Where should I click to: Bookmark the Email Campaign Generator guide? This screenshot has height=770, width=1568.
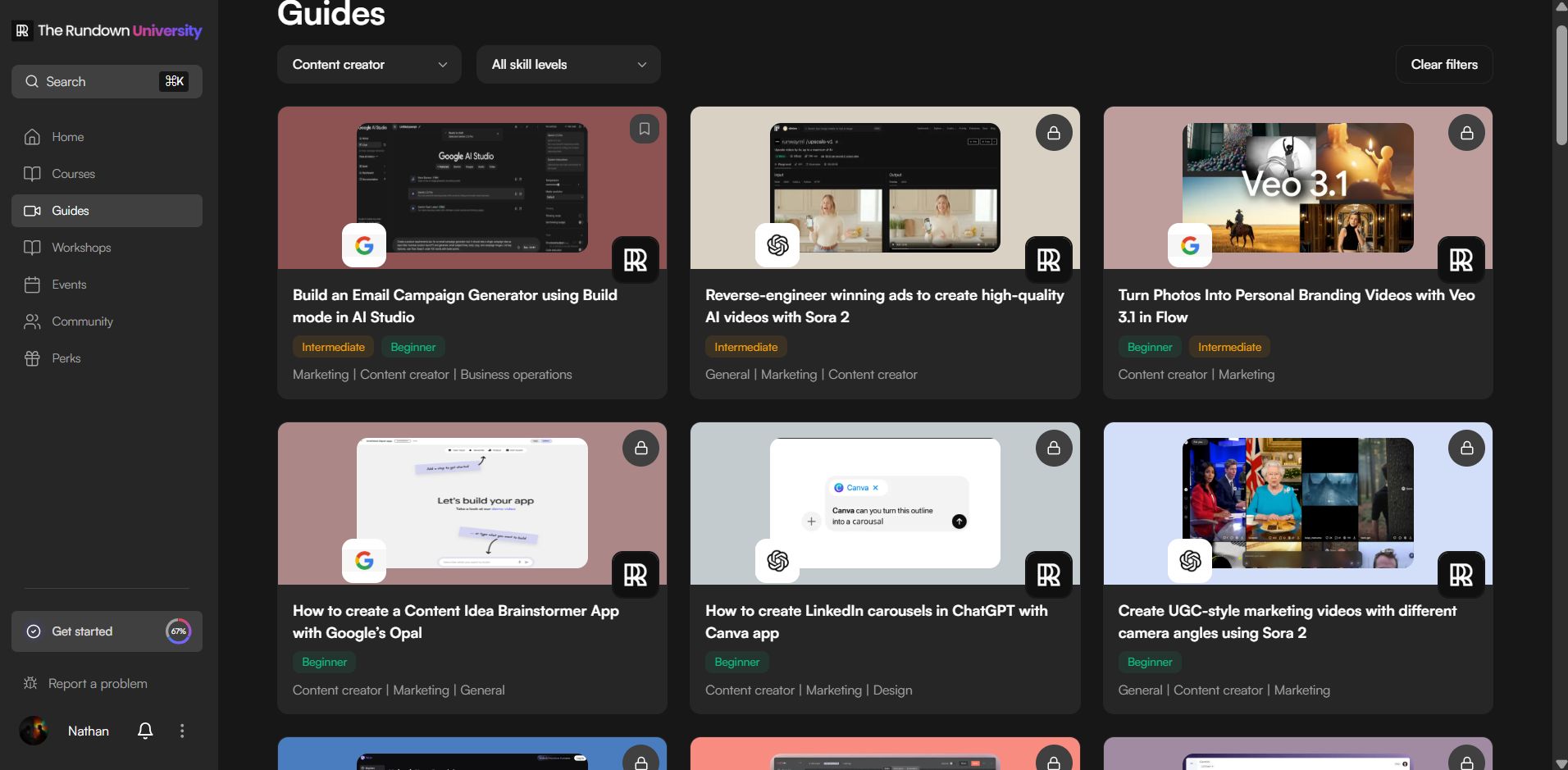click(x=645, y=129)
